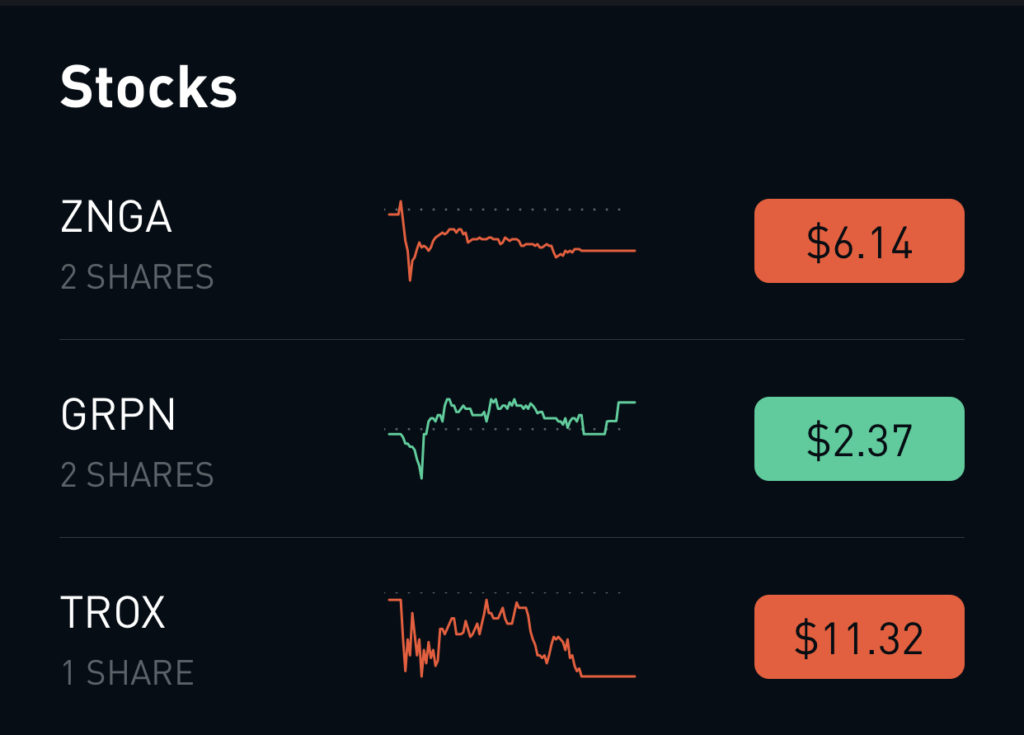View the ZNGA red sparkline chart
Screen dimensions: 1024x735
pyautogui.click(x=511, y=241)
